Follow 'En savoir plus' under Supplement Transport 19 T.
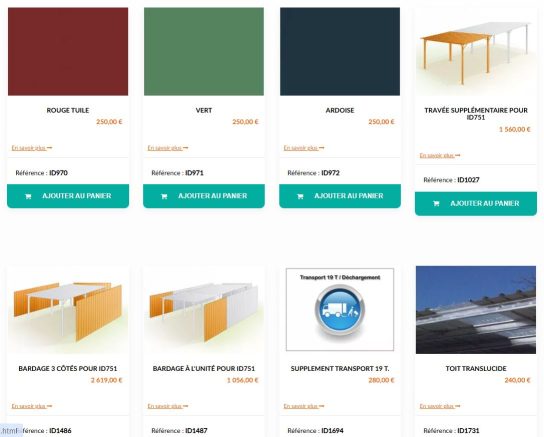The image size is (544, 437). point(304,406)
